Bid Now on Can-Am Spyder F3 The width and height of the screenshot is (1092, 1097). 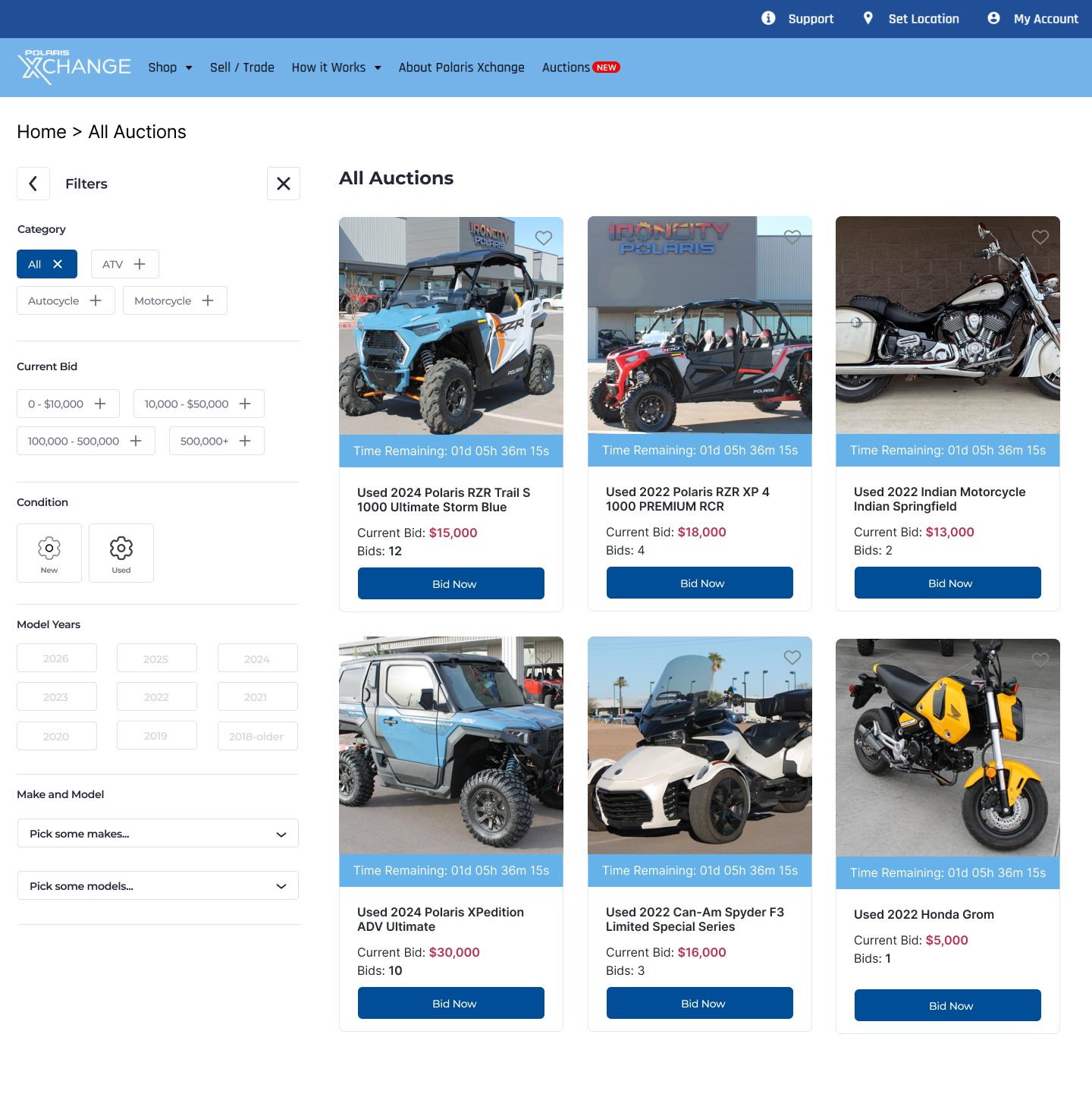point(700,1003)
